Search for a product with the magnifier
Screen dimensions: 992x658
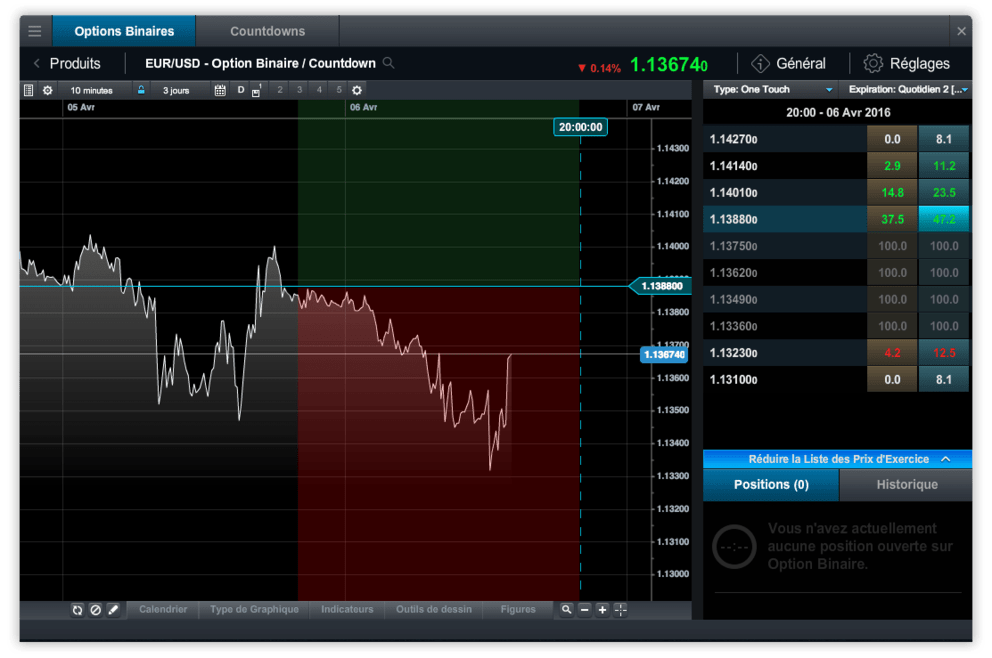coord(388,63)
